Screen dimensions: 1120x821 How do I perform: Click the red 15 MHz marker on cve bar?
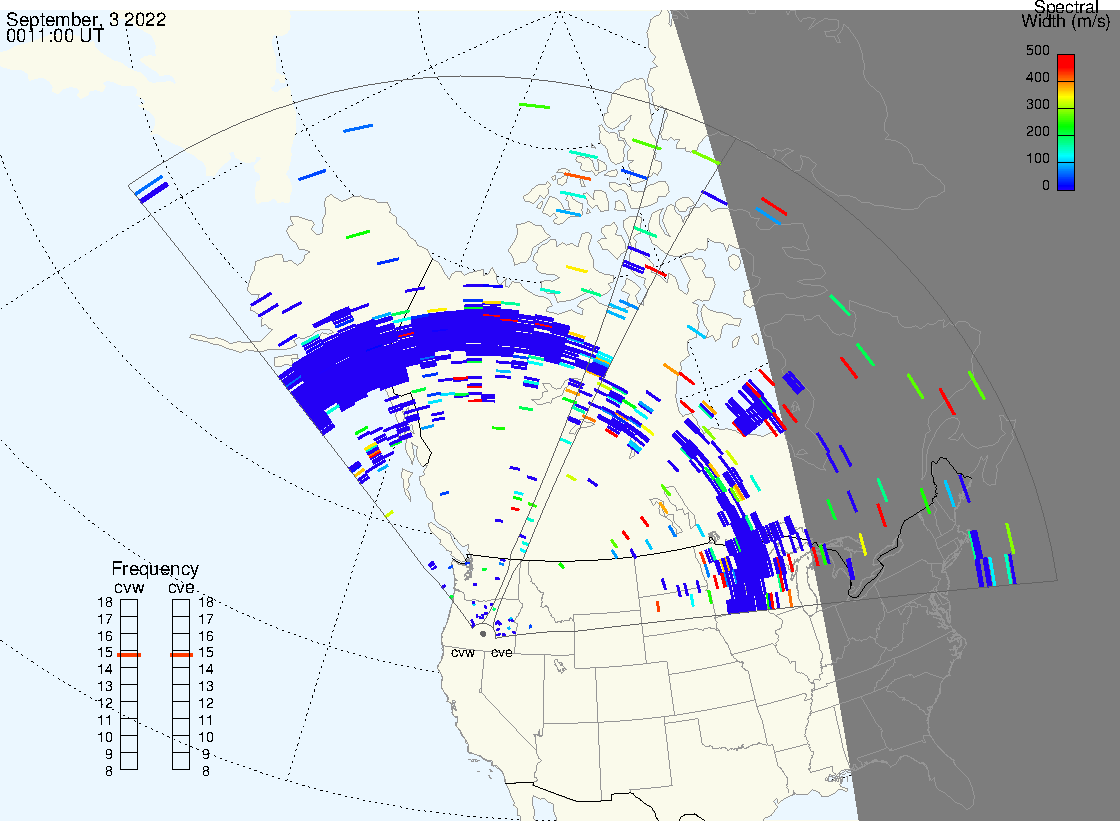pyautogui.click(x=181, y=655)
